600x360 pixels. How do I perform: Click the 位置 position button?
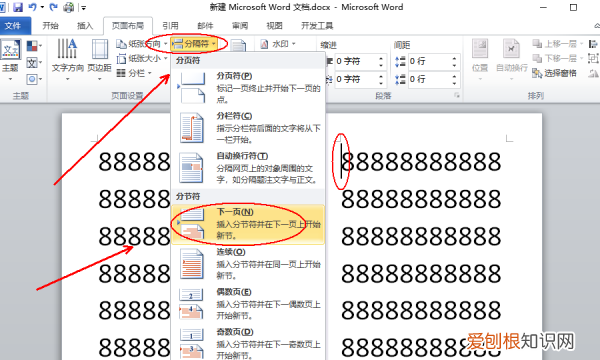480,60
